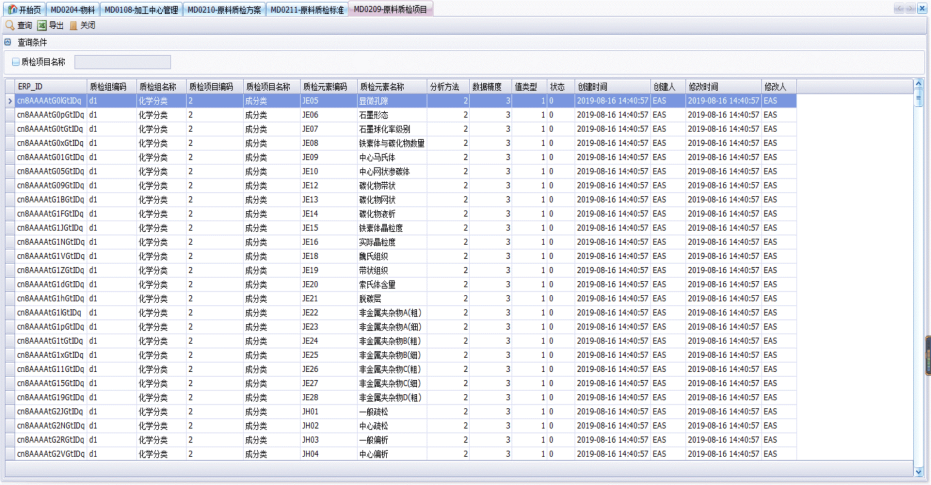931x485 pixels.
Task: Select cell 魏氏组织
Action: click(x=392, y=256)
